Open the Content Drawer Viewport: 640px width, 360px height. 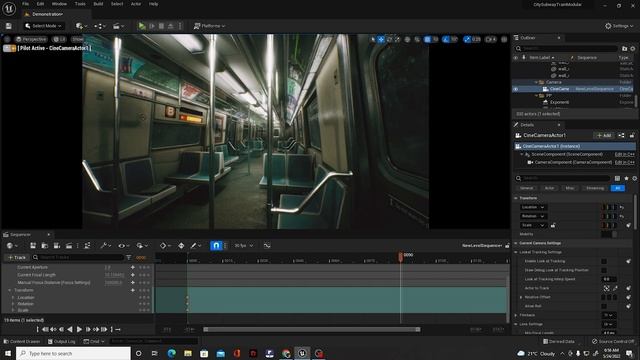click(x=22, y=341)
